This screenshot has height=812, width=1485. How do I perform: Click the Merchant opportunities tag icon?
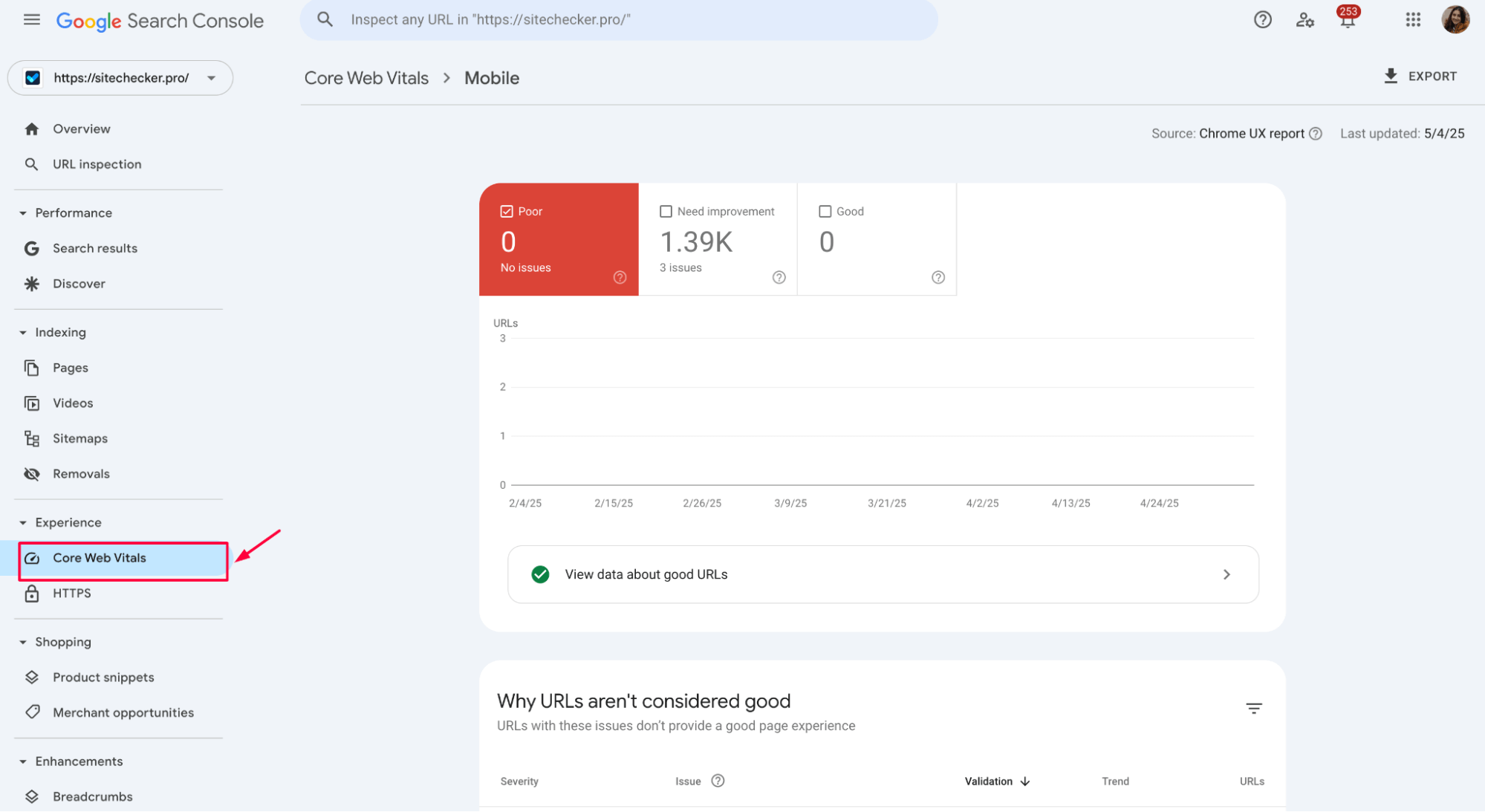31,712
